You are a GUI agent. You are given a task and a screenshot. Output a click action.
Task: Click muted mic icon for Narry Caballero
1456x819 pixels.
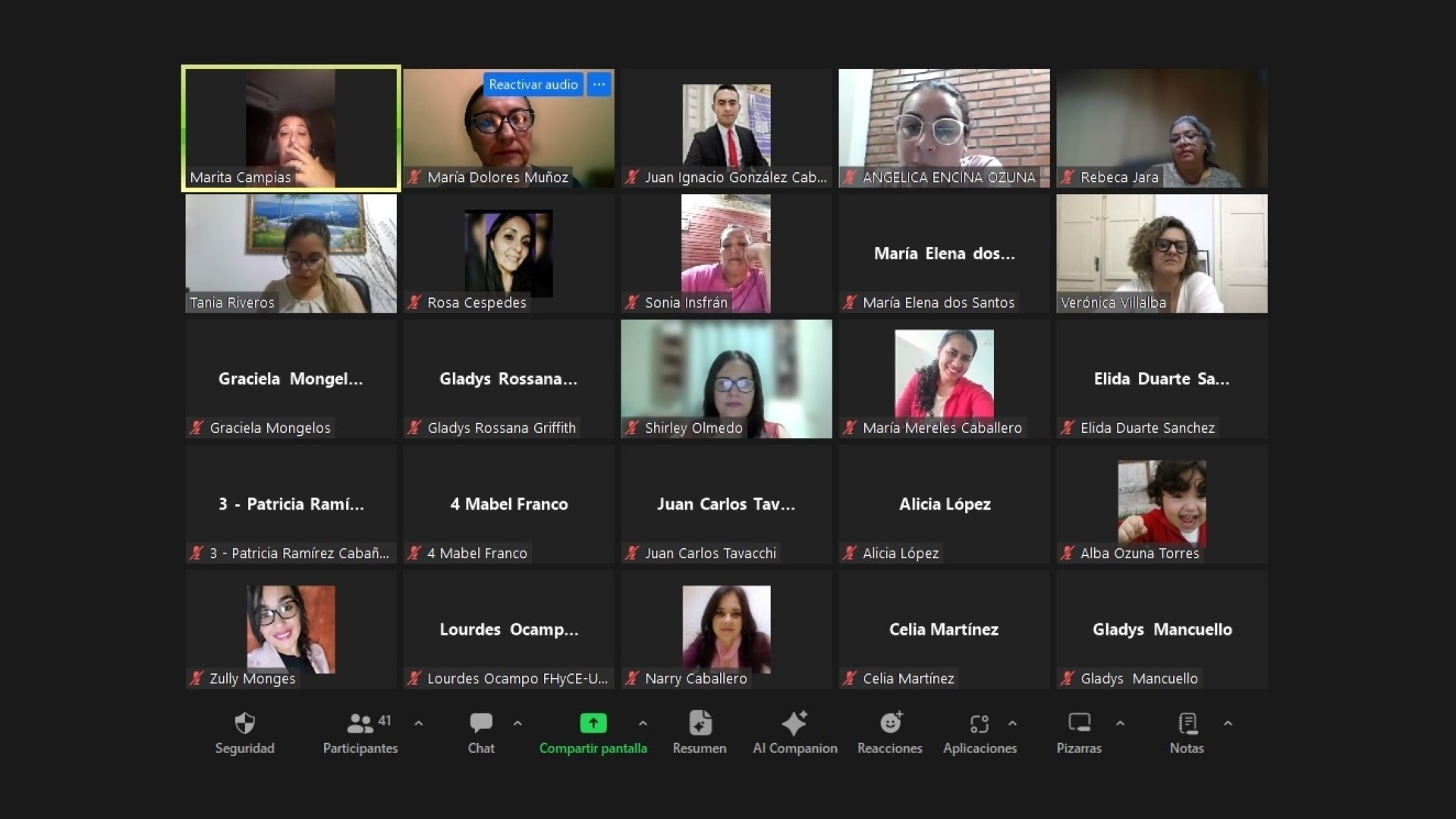pos(632,679)
